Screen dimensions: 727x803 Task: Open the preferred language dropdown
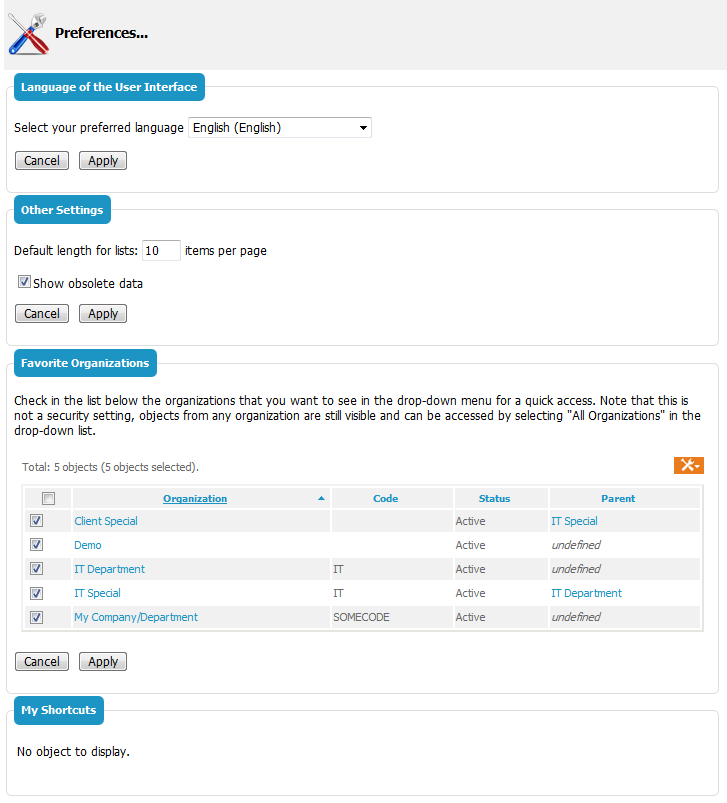point(280,128)
